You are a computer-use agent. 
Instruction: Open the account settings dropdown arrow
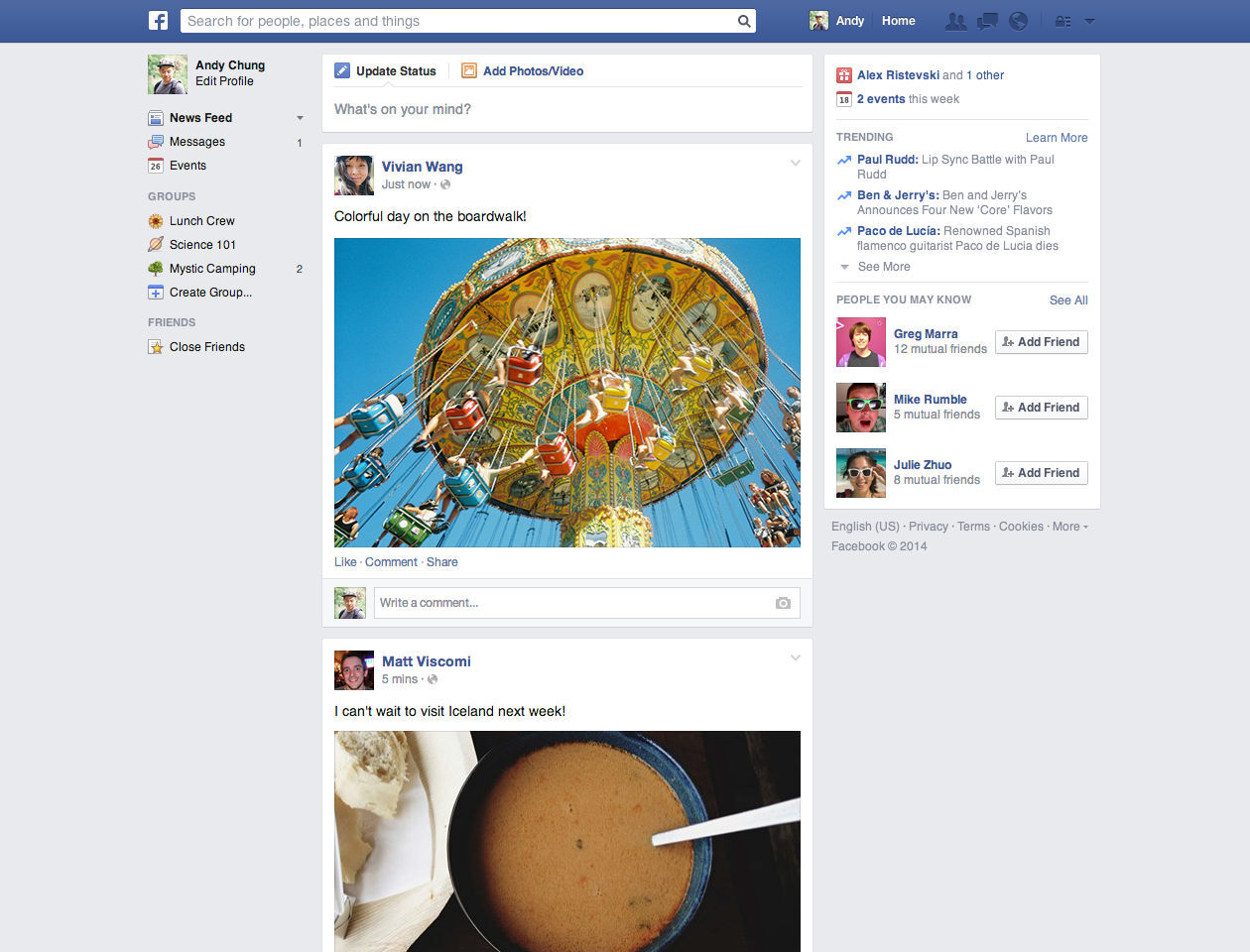pyautogui.click(x=1089, y=20)
